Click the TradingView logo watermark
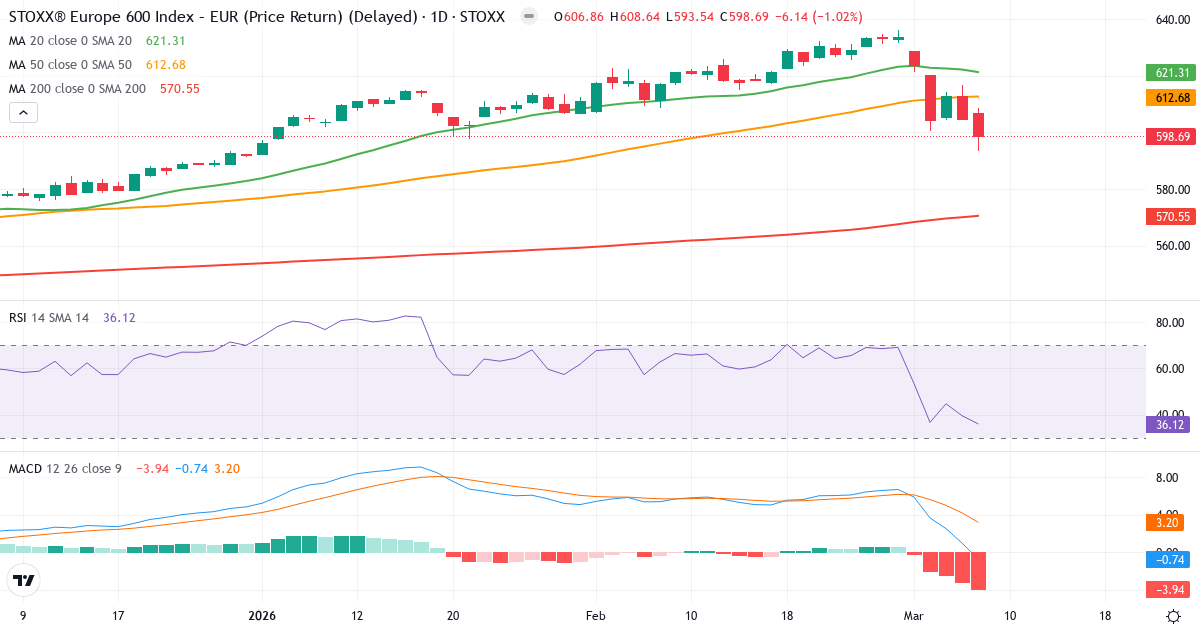 (x=24, y=580)
